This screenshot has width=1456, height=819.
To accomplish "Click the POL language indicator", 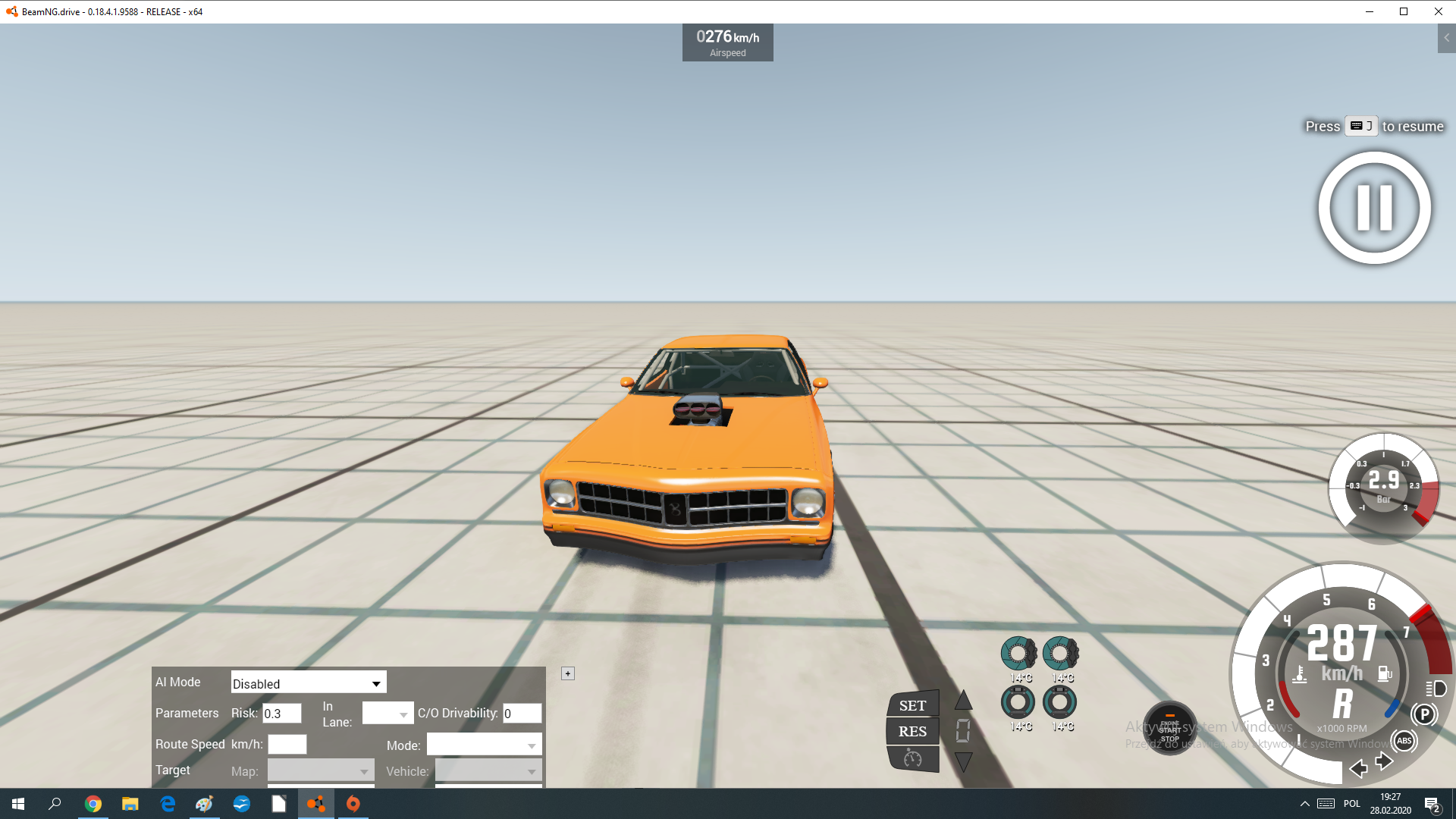I will (1352, 804).
